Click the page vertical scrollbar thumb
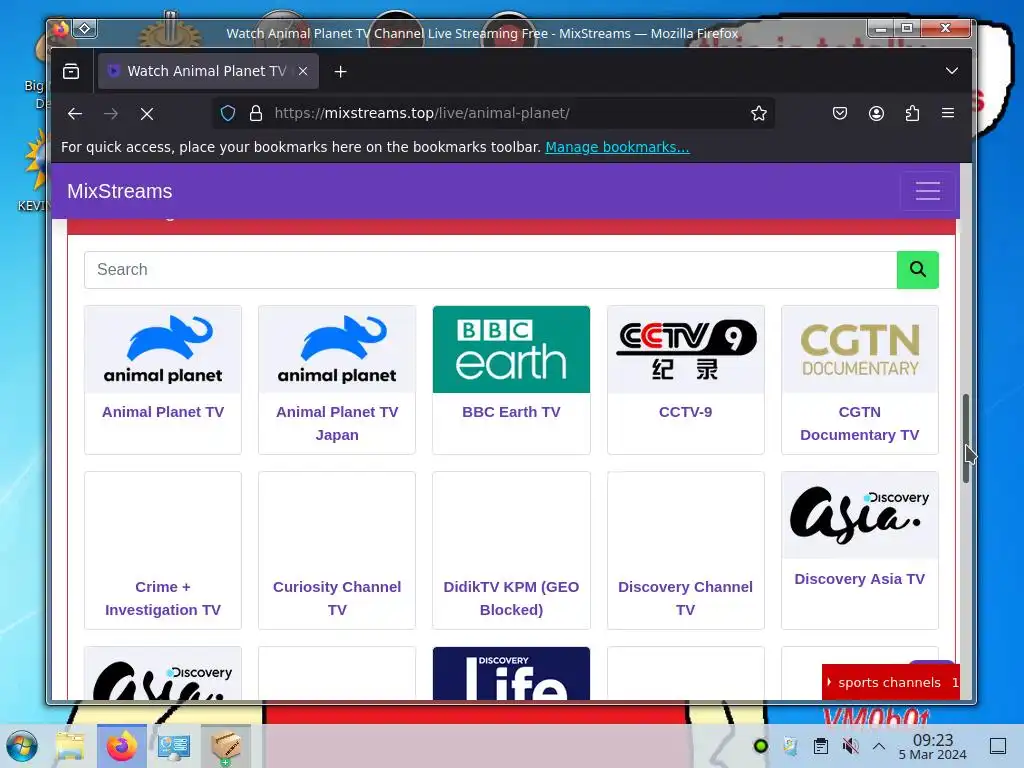The image size is (1024, 768). (966, 439)
